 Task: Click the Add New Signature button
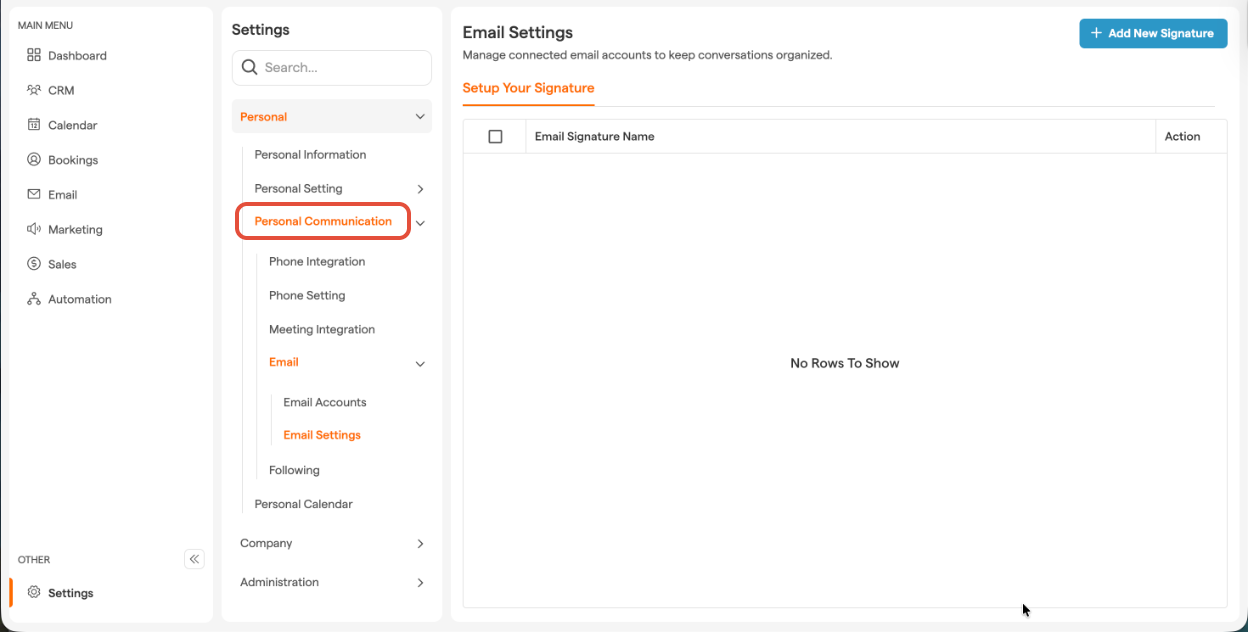1152,33
